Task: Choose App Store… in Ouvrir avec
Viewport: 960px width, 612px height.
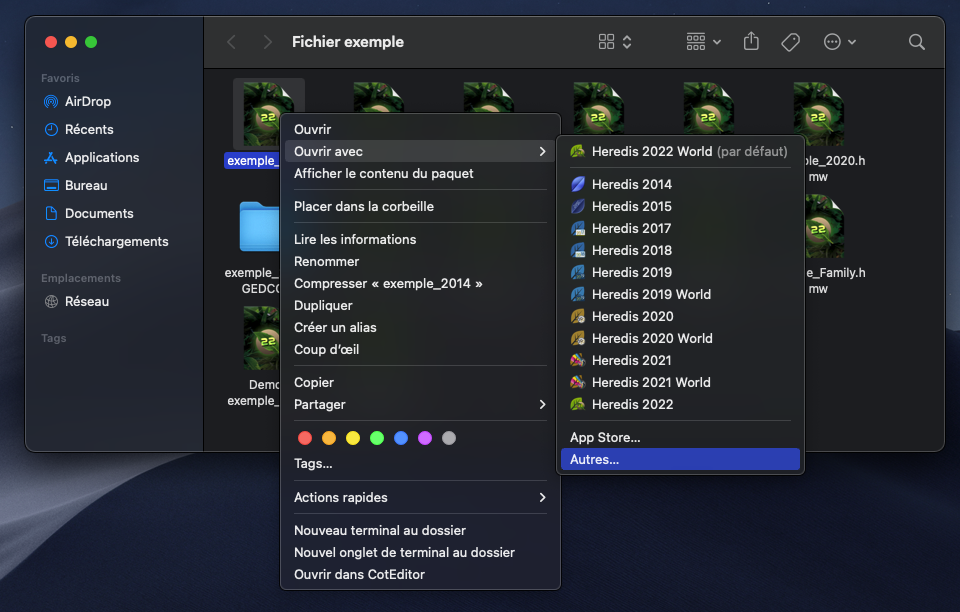Action: 605,437
